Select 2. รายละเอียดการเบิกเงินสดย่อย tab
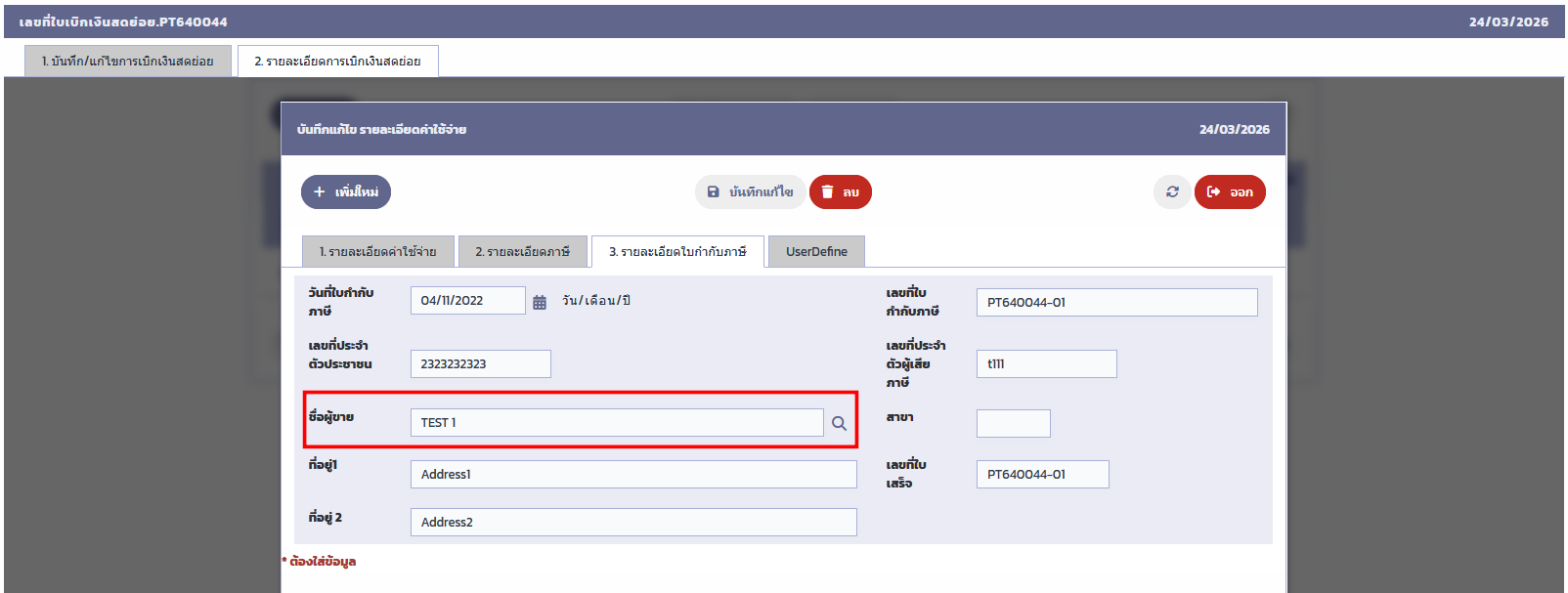This screenshot has height=593, width=1568. (337, 61)
